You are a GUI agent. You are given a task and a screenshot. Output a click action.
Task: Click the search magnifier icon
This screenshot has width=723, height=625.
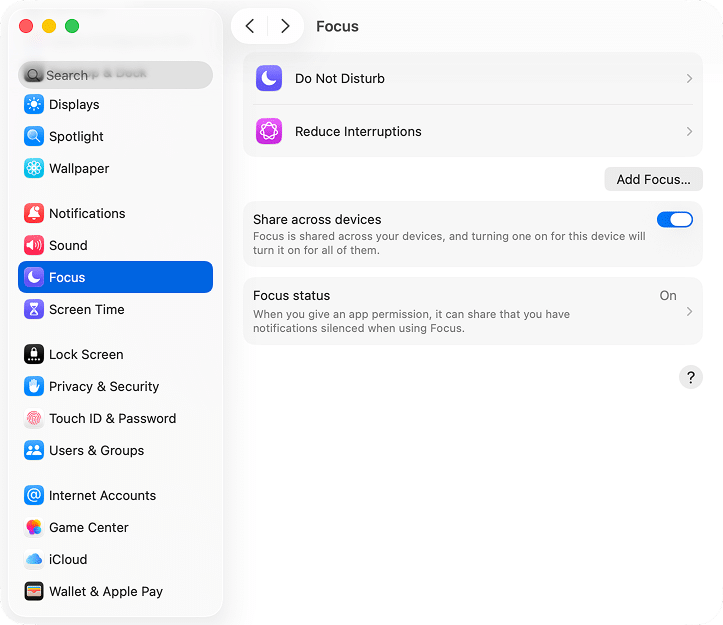[x=33, y=75]
